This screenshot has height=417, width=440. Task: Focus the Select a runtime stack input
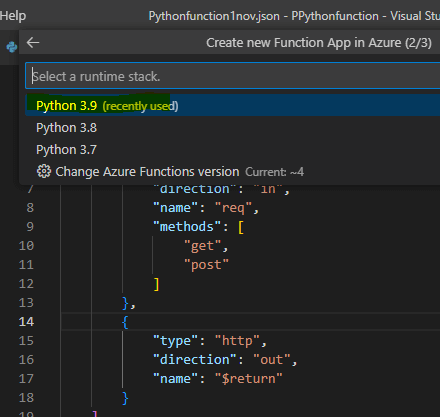(233, 76)
